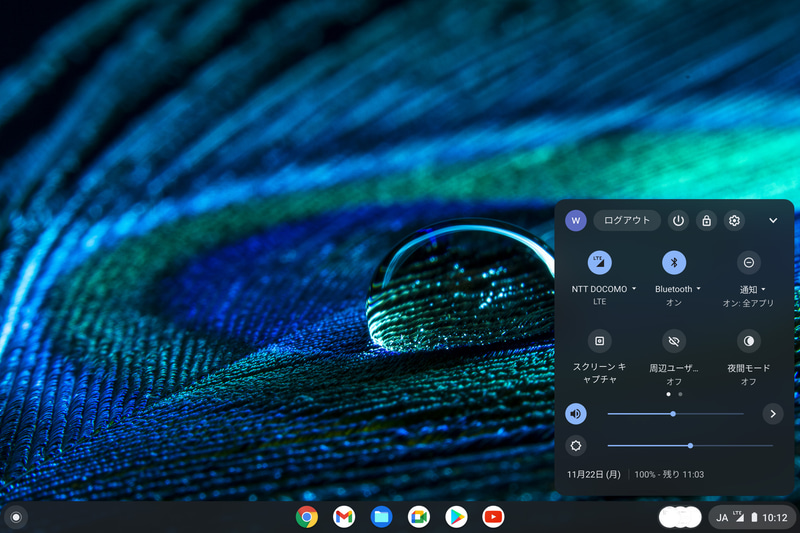Open the Files app on the shelf
This screenshot has height=533, width=800.
pos(381,517)
